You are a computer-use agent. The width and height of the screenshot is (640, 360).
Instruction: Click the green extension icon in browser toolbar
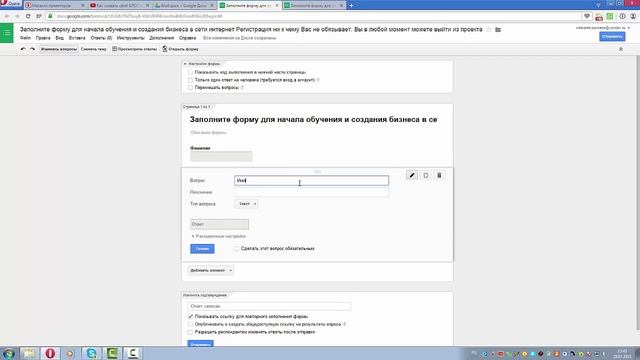coord(610,16)
